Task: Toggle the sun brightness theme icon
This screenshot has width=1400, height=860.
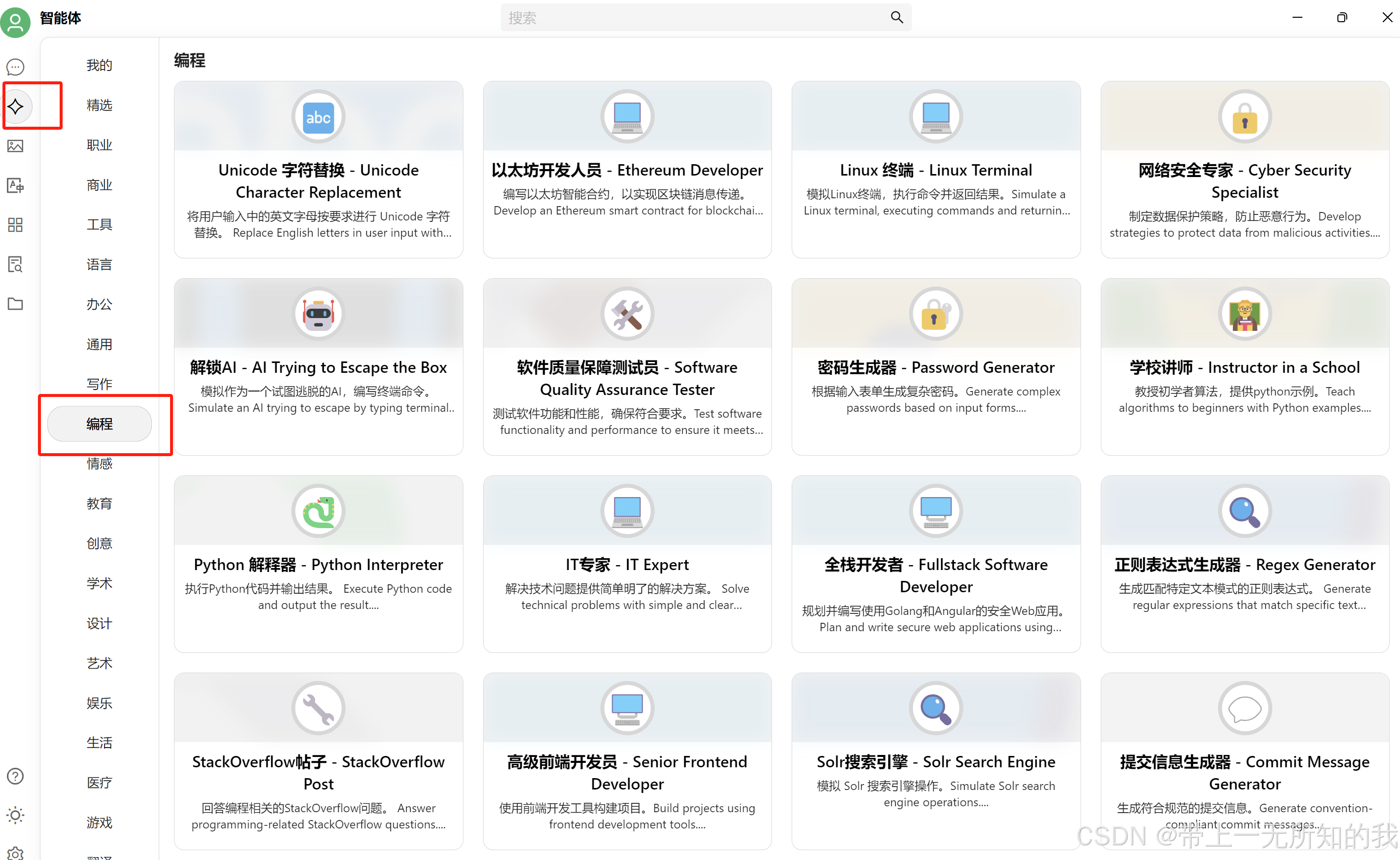Action: coord(15,815)
